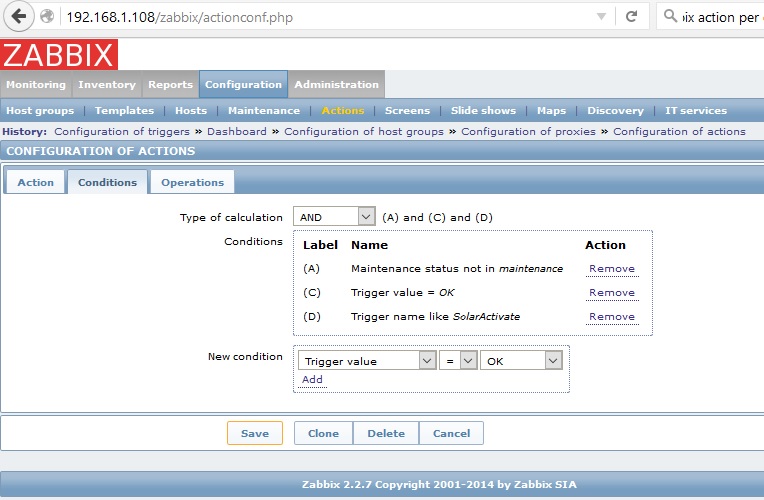
Task: Go to Actions submenu
Action: (343, 111)
